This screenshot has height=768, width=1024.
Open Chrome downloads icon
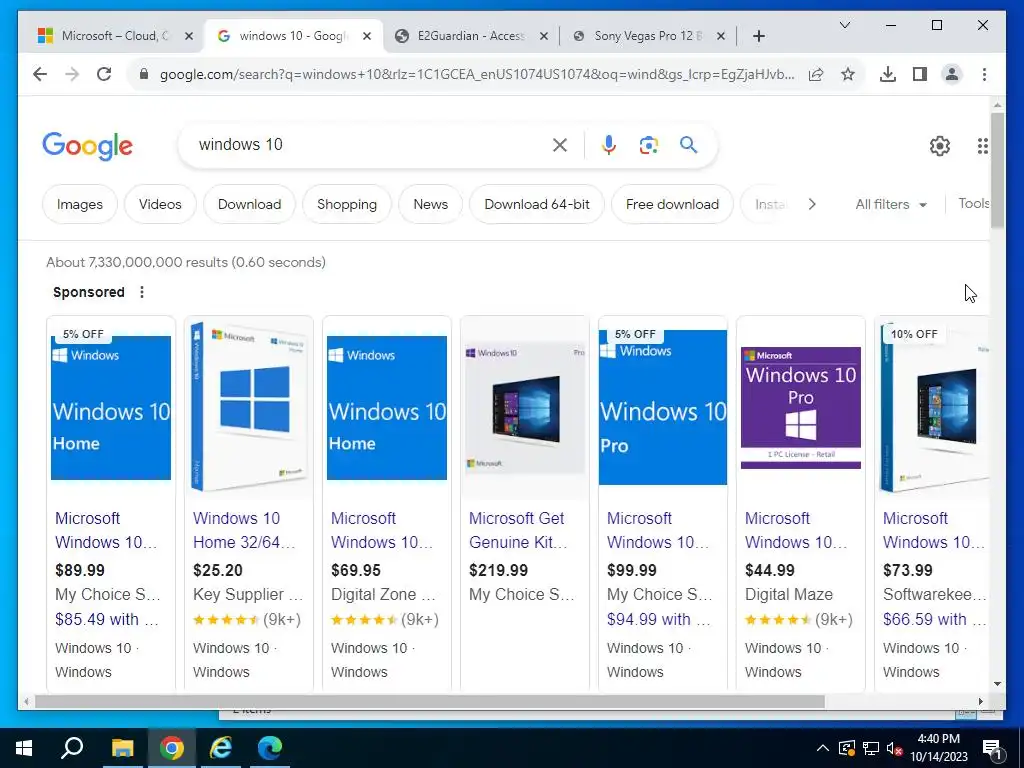888,74
